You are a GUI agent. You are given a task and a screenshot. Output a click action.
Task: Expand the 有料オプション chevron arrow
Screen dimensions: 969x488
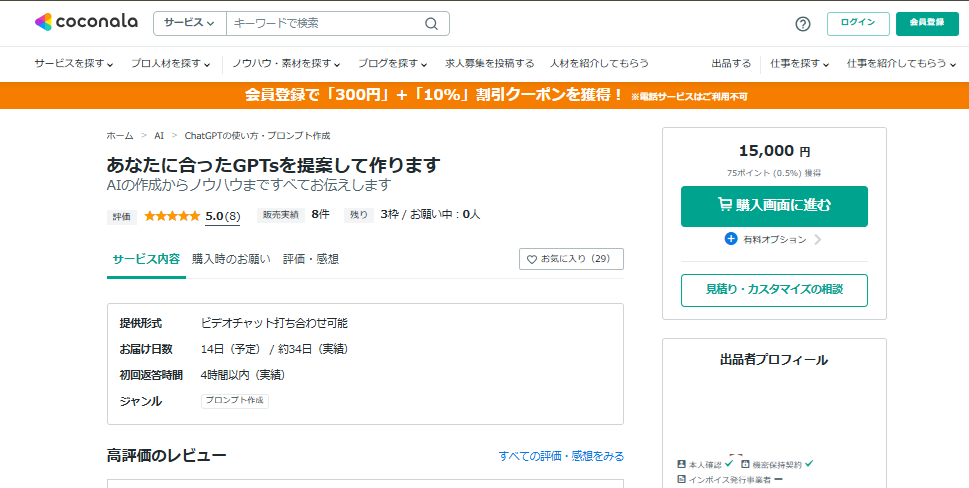coord(818,240)
